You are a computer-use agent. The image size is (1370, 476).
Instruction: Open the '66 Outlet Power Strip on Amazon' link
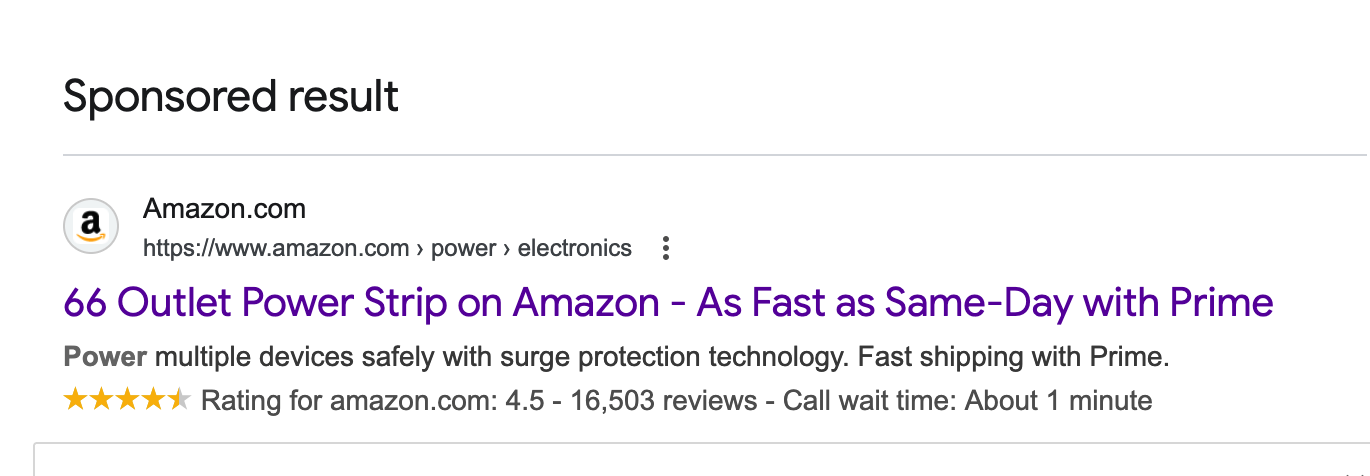(x=668, y=302)
